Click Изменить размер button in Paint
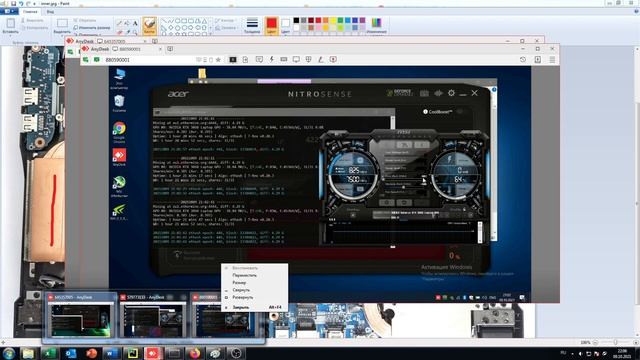 point(91,27)
